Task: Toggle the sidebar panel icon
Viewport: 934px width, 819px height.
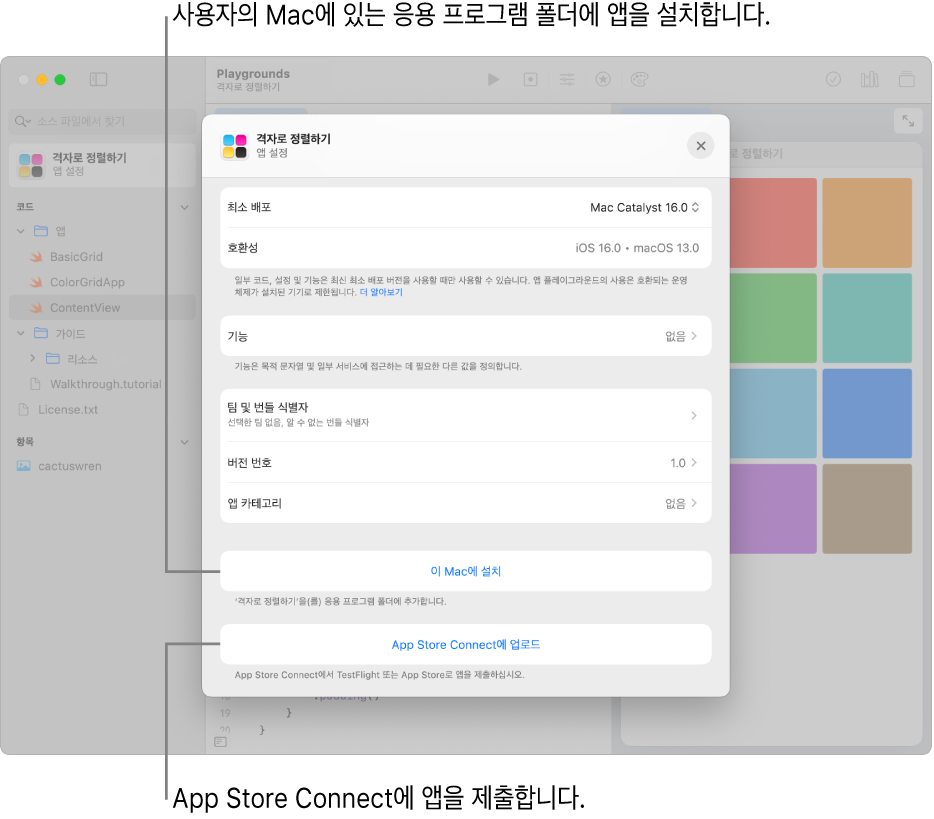Action: (98, 79)
